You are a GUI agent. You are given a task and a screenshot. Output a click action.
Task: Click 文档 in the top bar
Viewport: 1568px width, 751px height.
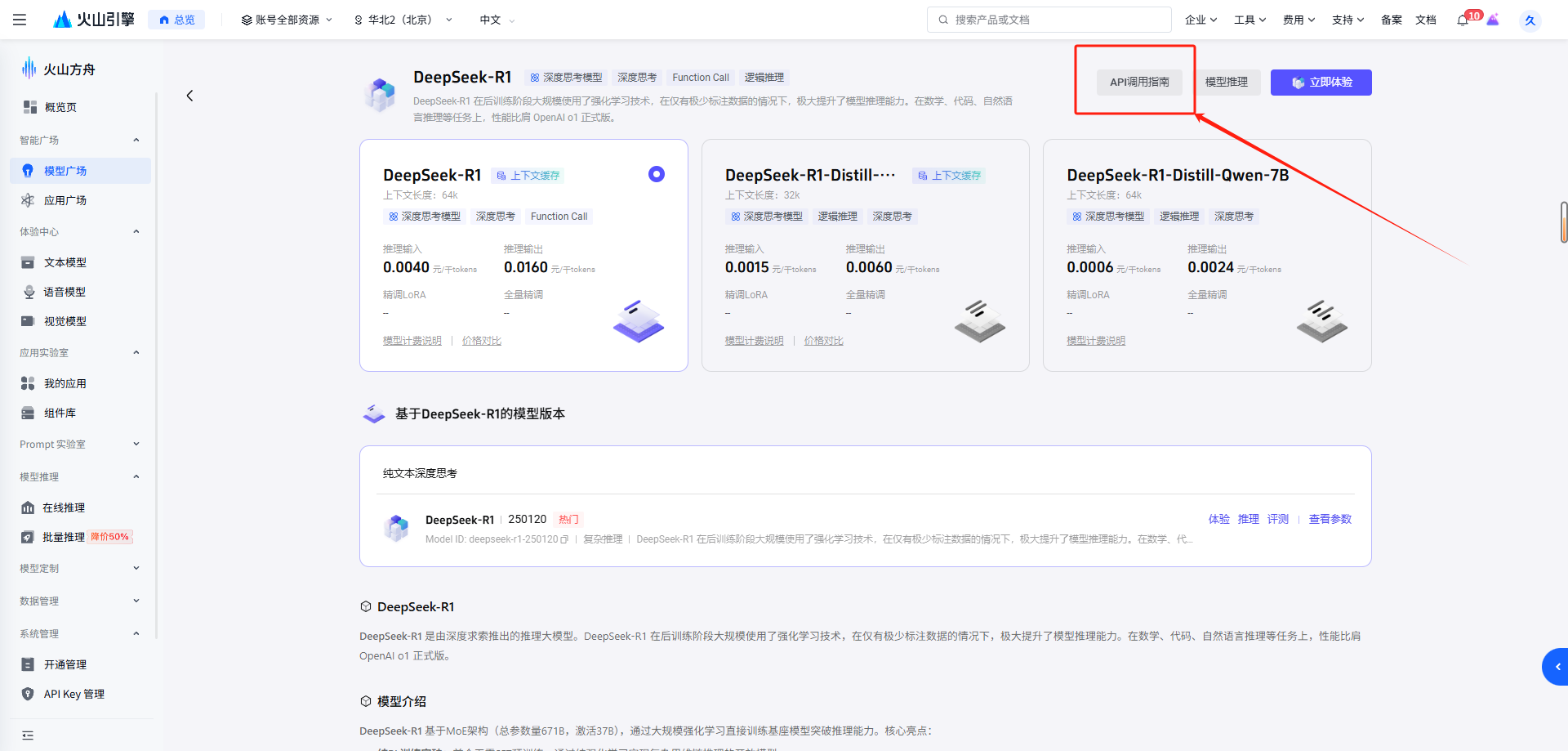click(x=1426, y=20)
